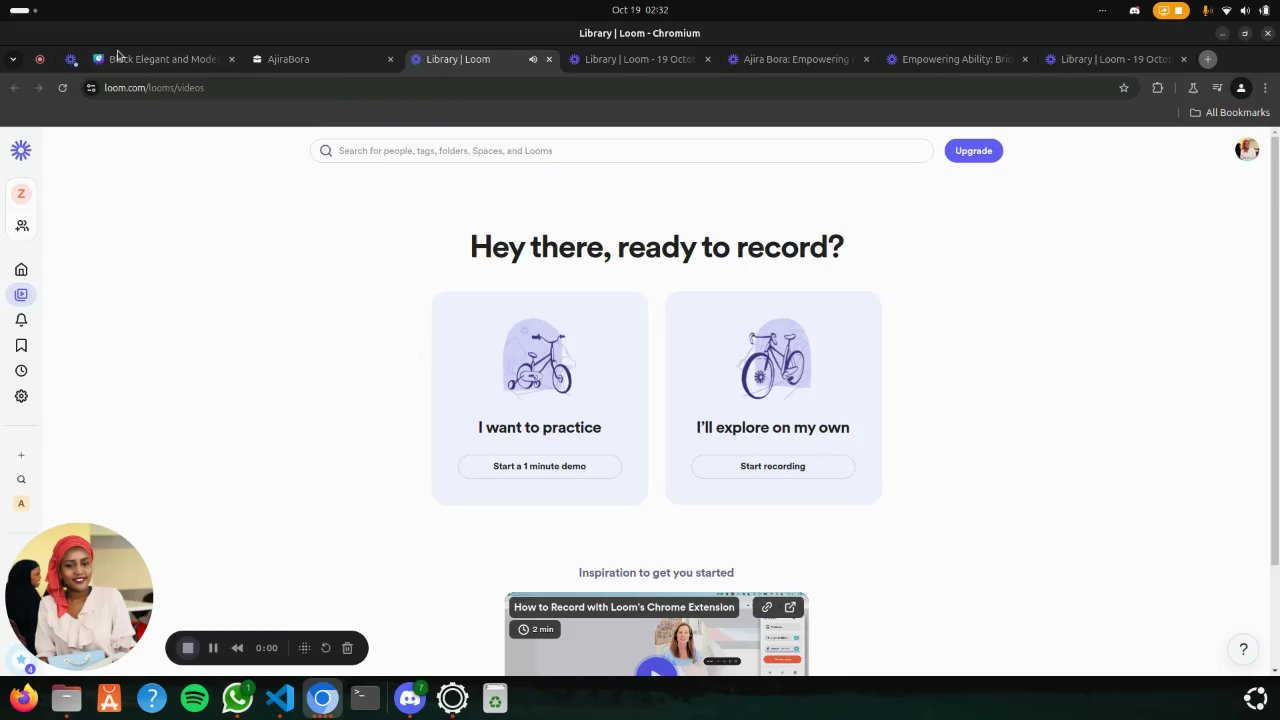Open first Library | Loom - 19 October tab
The height and width of the screenshot is (720, 1280).
point(639,59)
